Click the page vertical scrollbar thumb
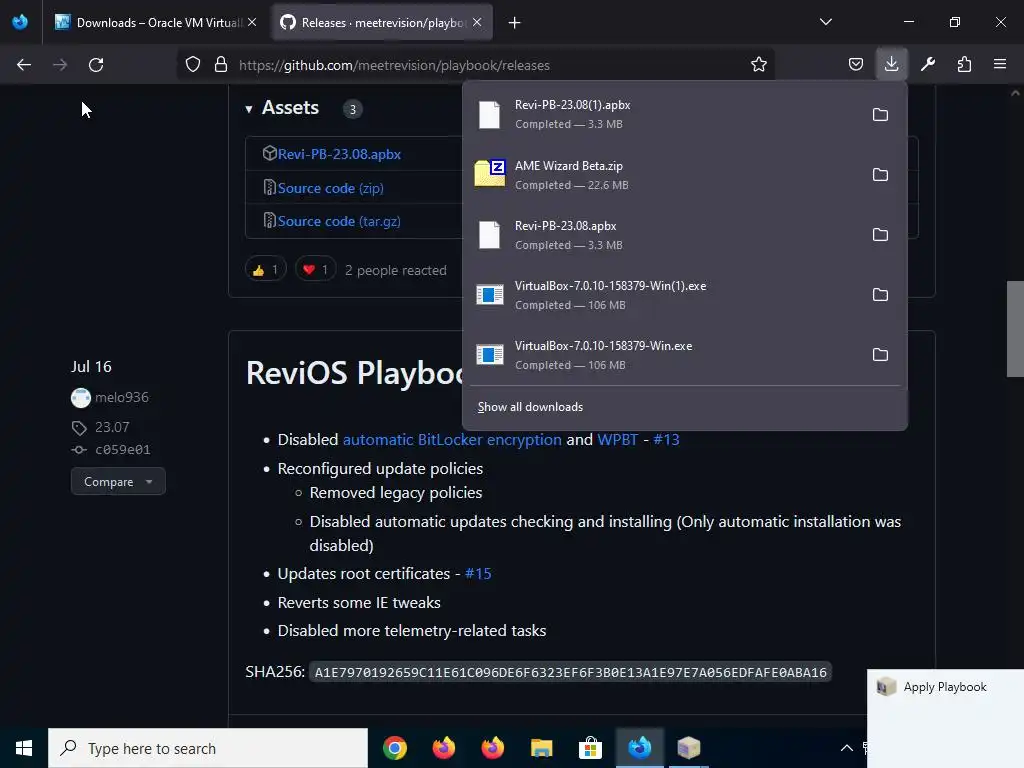The image size is (1024, 768). 1015,328
